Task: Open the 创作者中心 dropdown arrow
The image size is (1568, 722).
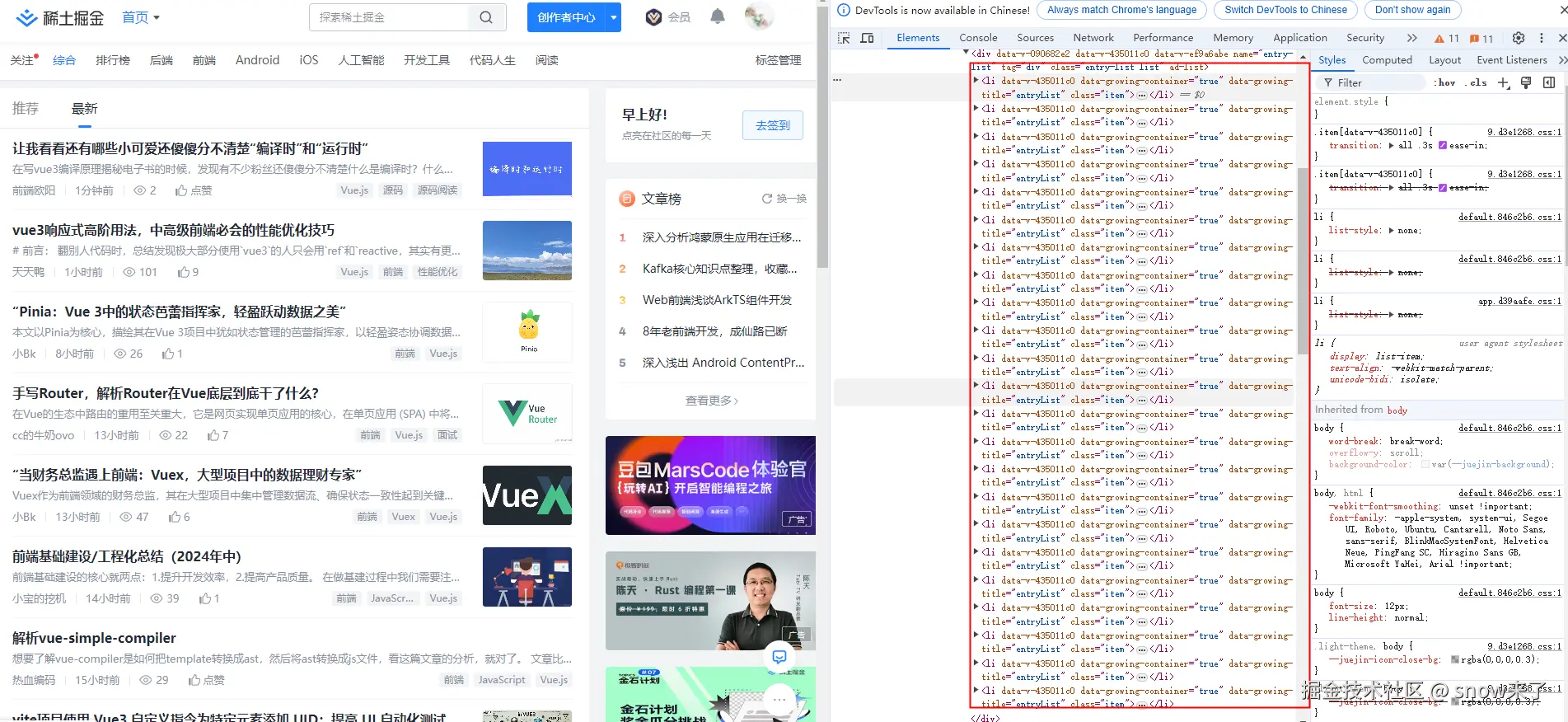Action: coord(613,17)
